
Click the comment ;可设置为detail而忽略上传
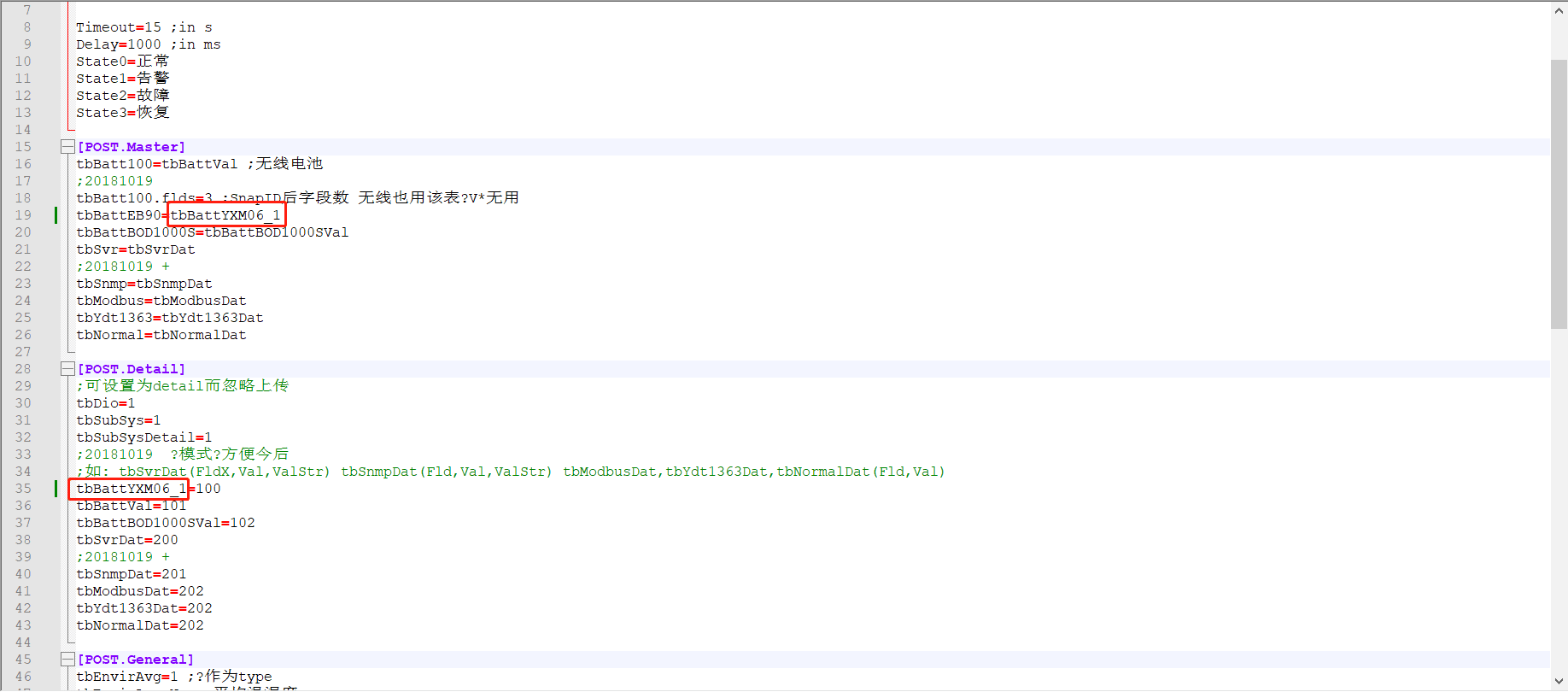(183, 386)
